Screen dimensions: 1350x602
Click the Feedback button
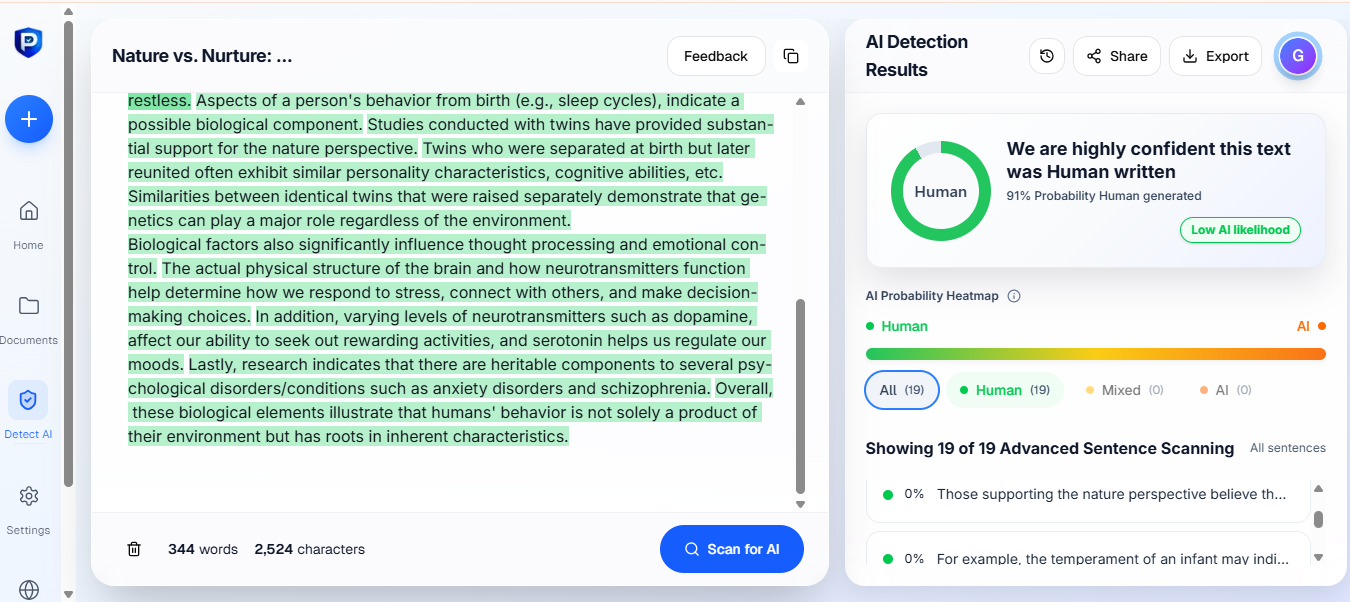coord(716,56)
